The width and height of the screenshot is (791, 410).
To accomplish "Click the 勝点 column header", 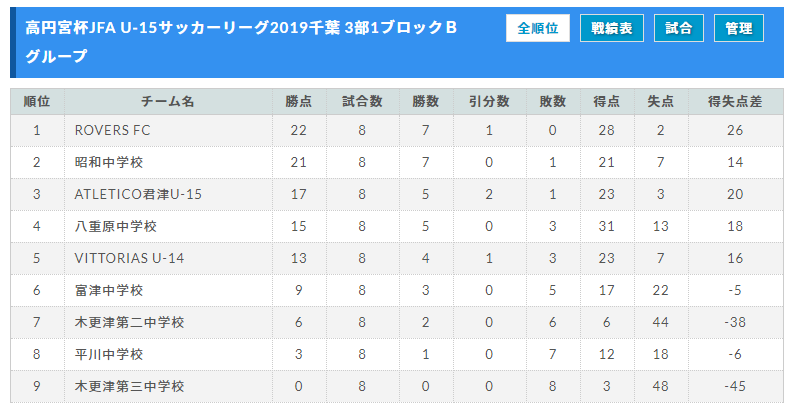I will (299, 101).
